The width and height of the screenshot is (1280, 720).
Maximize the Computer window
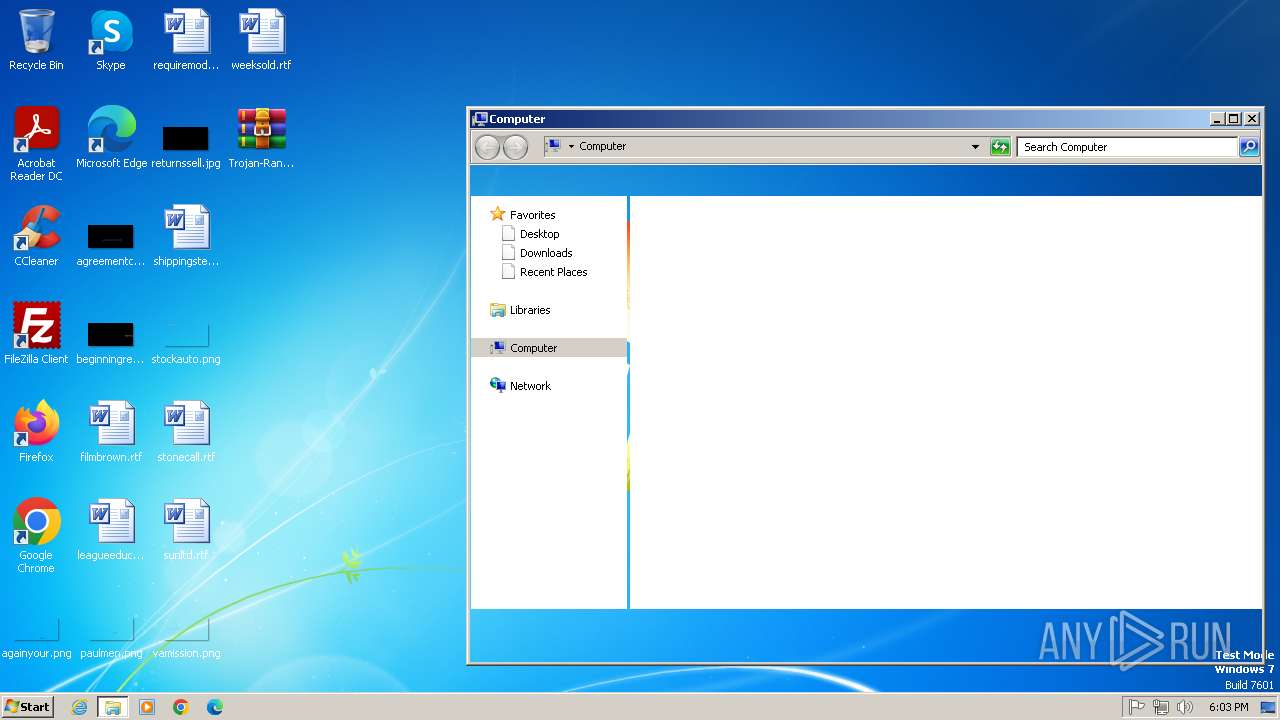point(1234,119)
